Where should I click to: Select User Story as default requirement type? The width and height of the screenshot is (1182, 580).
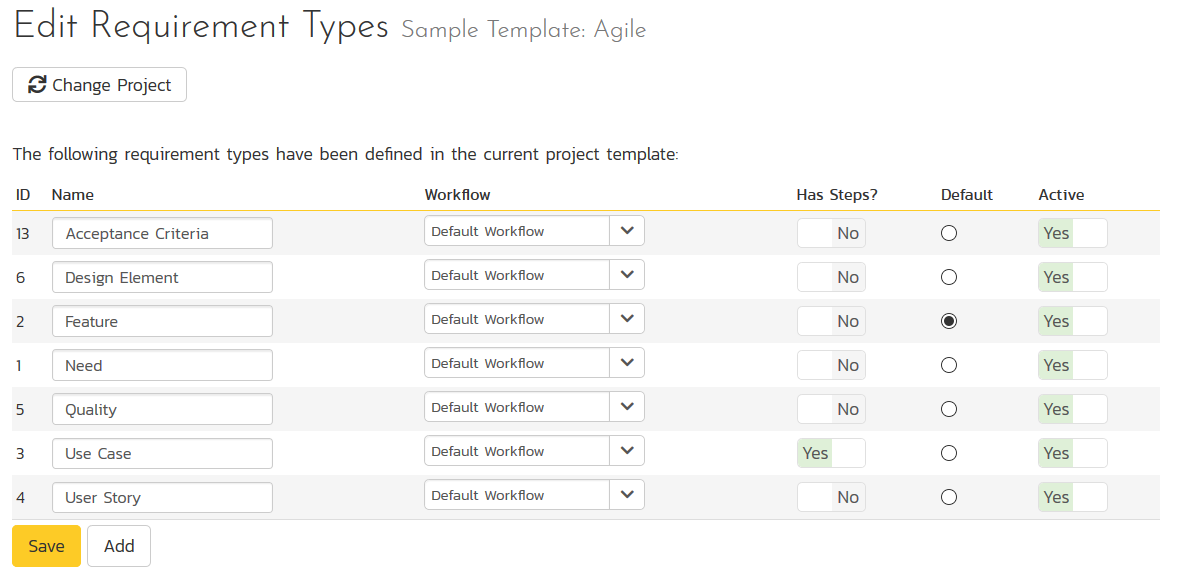(949, 497)
